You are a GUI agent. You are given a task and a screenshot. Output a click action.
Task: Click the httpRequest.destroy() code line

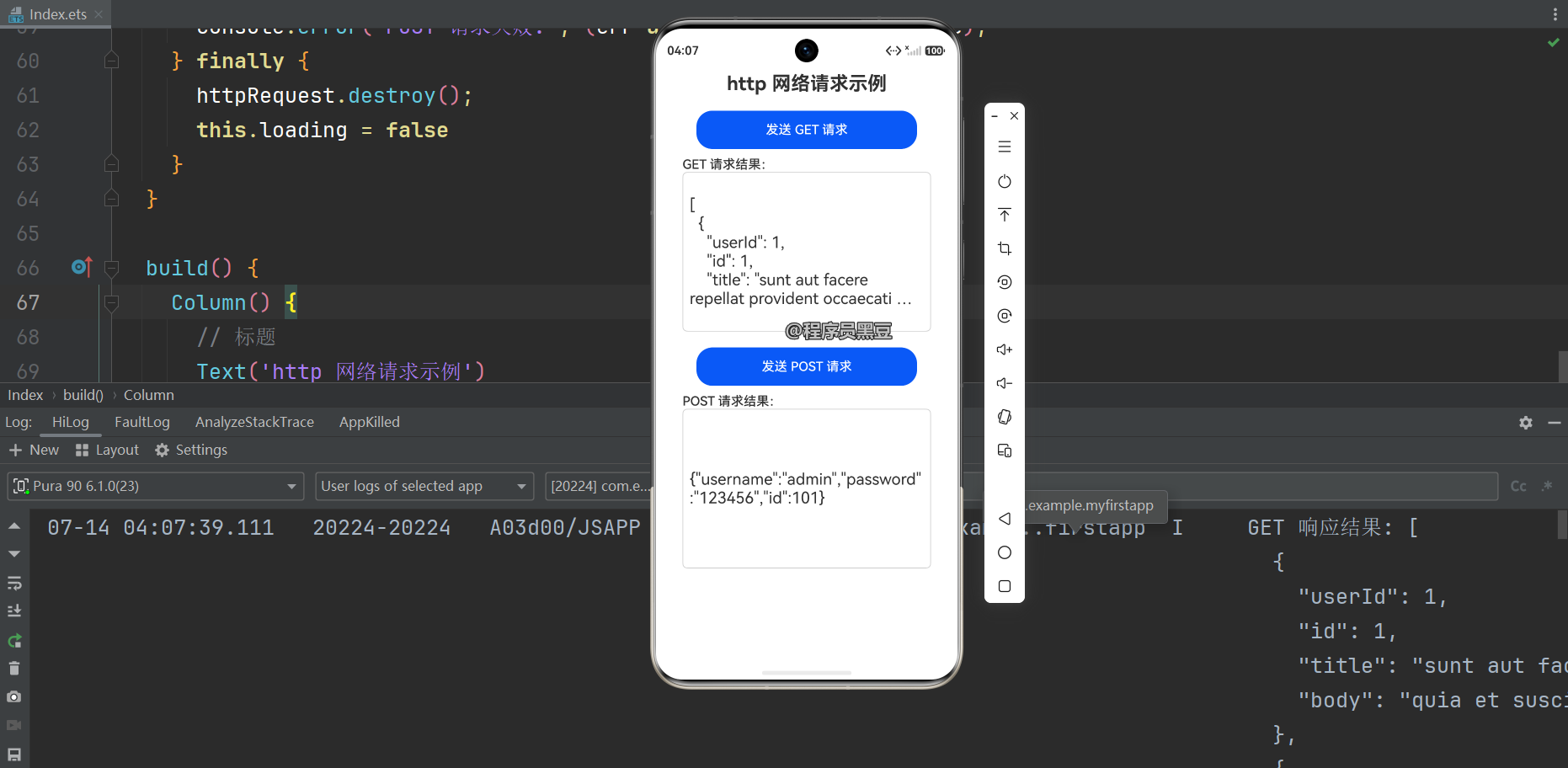click(x=334, y=95)
